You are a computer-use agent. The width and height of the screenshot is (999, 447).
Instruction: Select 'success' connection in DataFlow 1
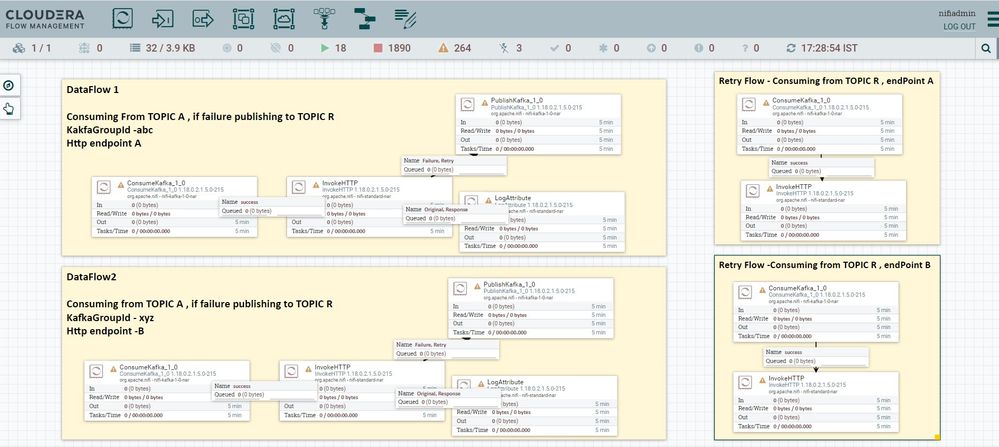(273, 206)
